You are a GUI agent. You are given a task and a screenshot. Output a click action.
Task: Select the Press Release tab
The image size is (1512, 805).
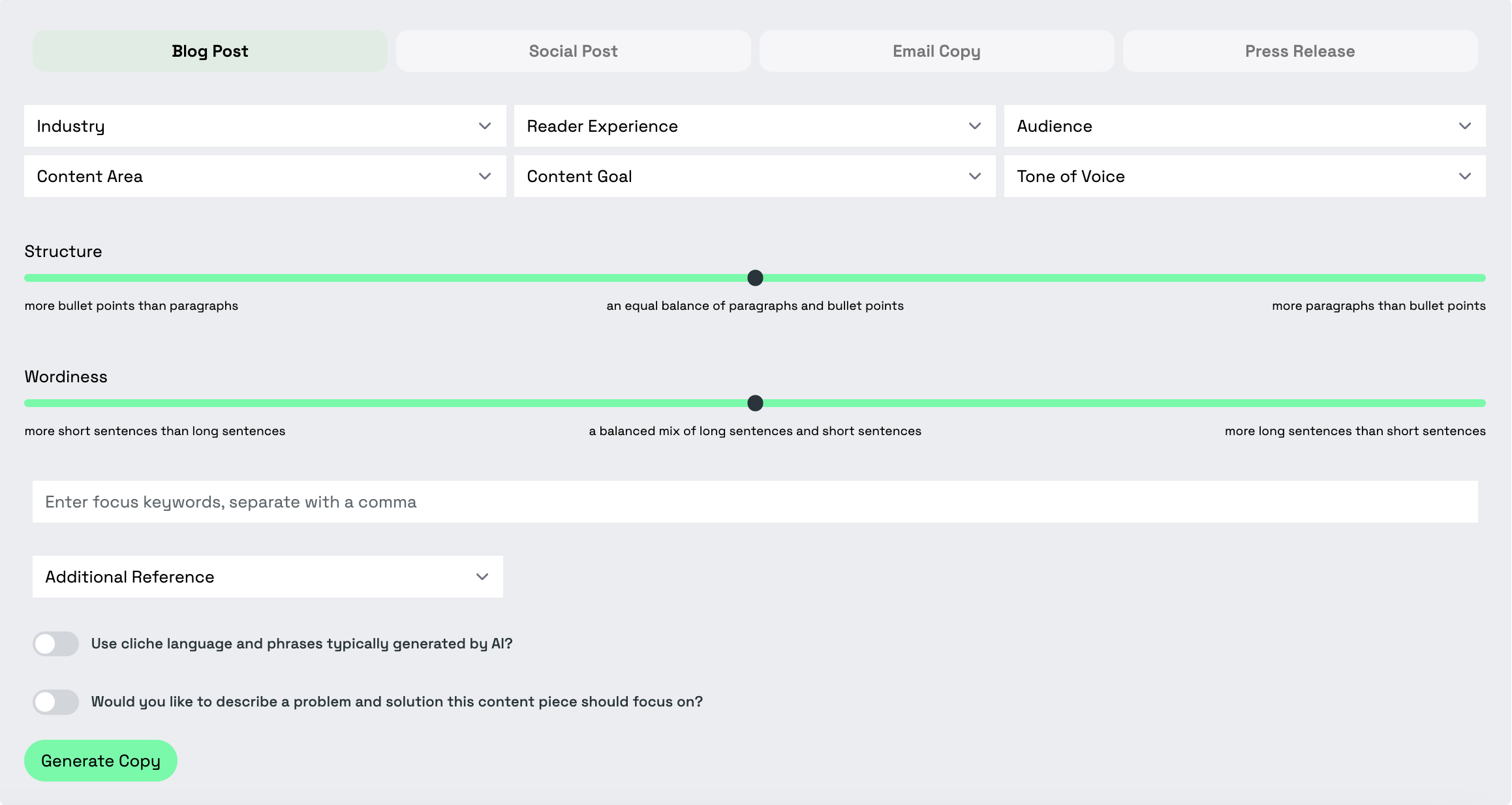coord(1300,51)
